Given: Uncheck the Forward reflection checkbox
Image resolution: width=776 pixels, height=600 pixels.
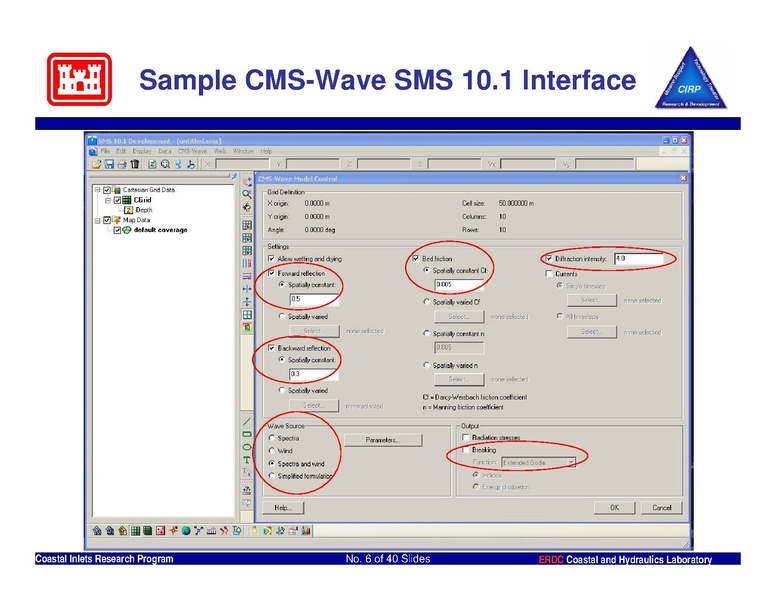Looking at the screenshot, I should [271, 273].
